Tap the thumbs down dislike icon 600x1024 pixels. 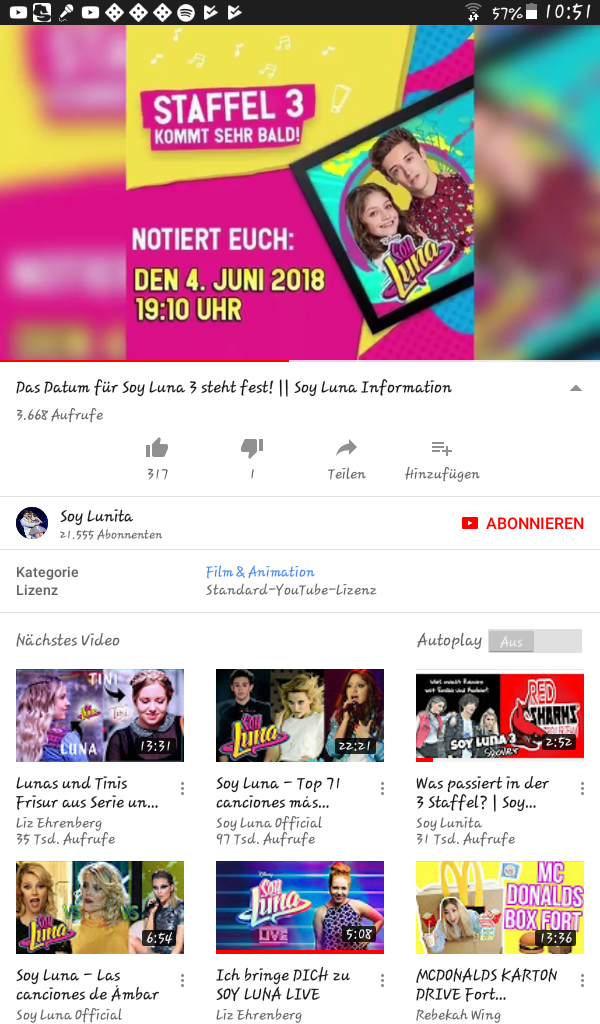[x=252, y=448]
